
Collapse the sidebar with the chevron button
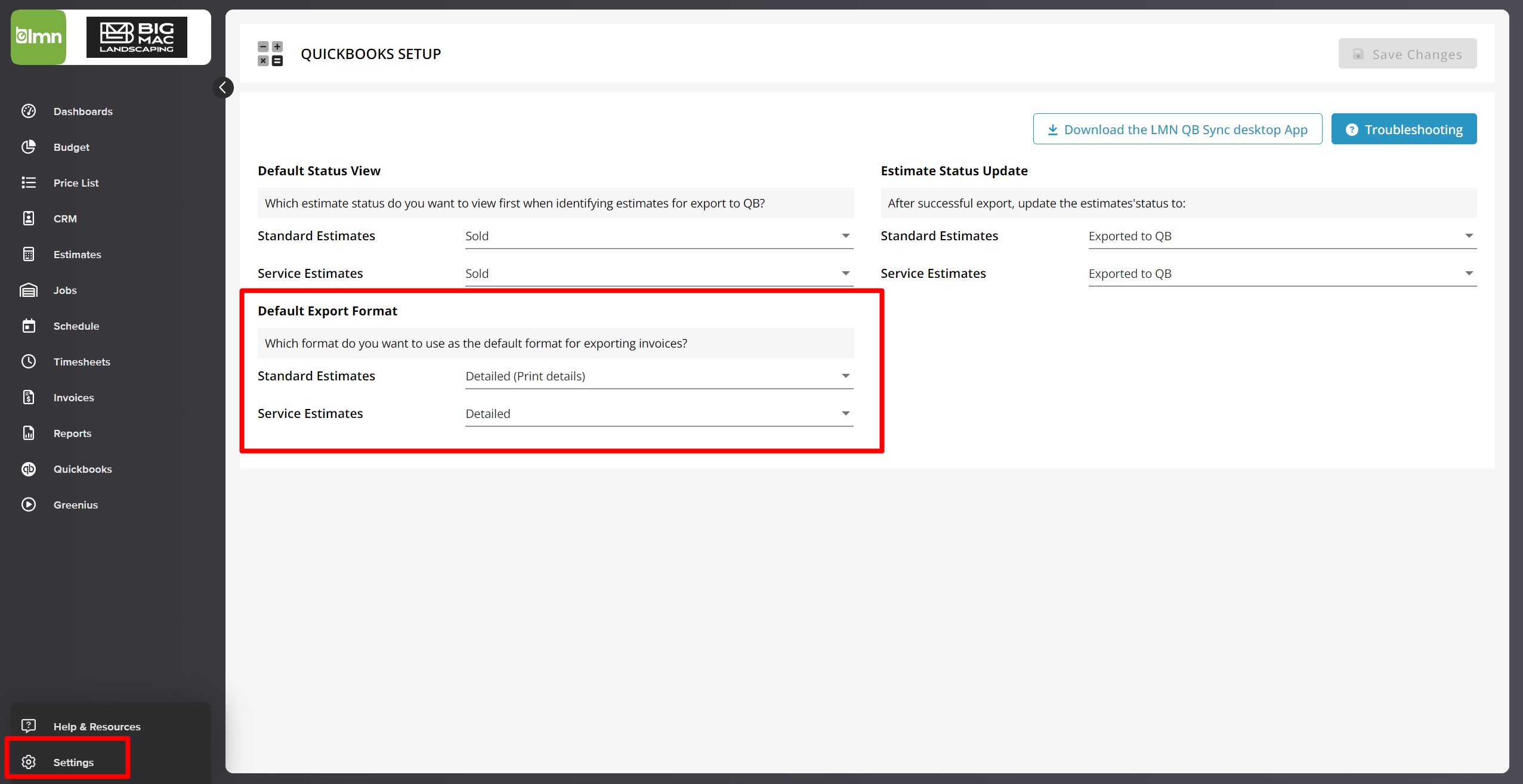pyautogui.click(x=223, y=88)
